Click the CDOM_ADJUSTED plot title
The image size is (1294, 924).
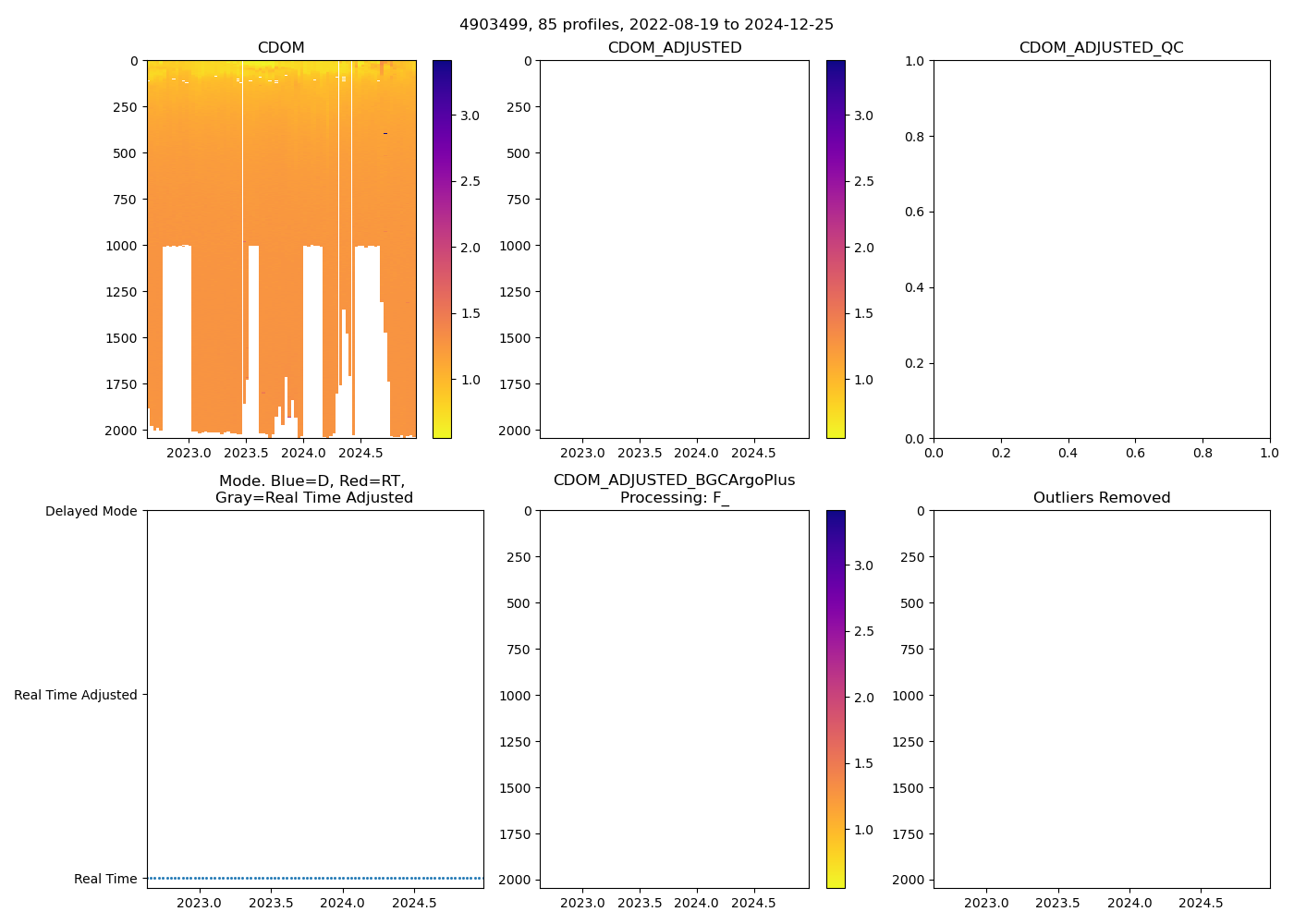(x=674, y=48)
